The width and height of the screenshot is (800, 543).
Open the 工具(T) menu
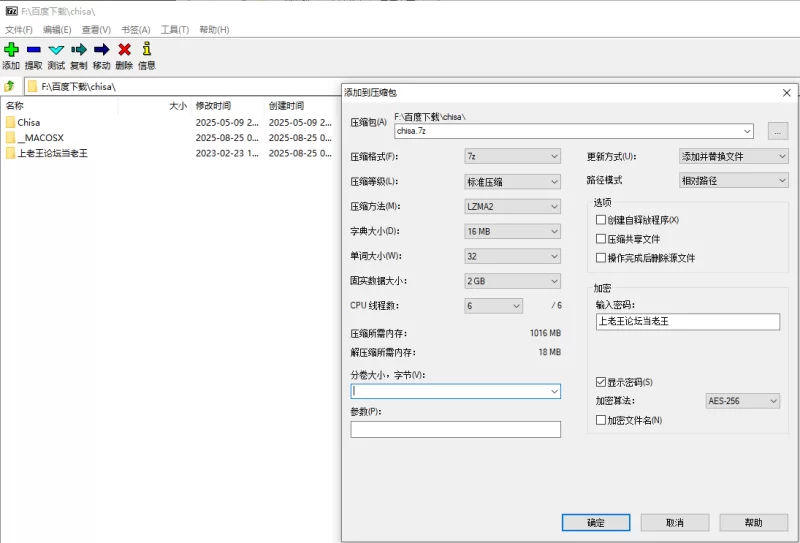tap(175, 30)
